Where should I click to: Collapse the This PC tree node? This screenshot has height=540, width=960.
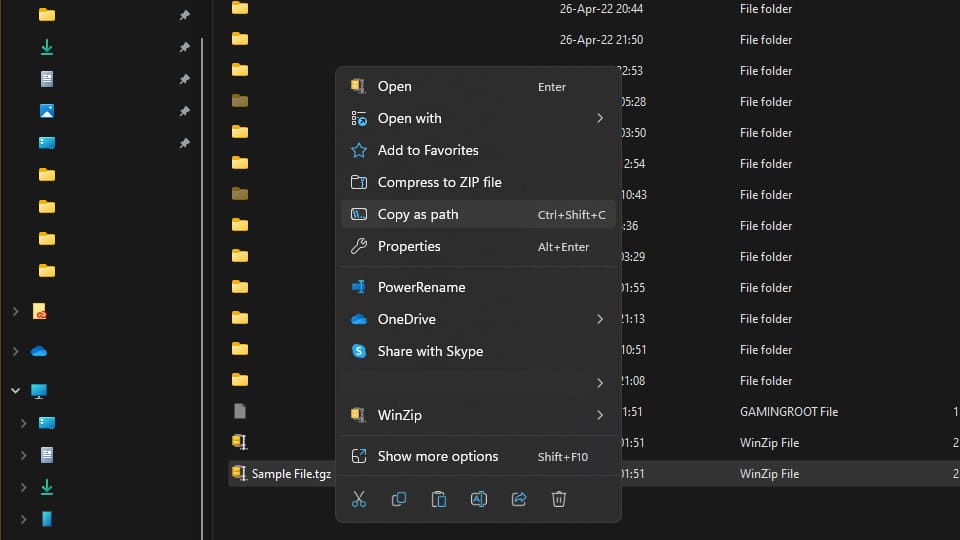[x=15, y=391]
